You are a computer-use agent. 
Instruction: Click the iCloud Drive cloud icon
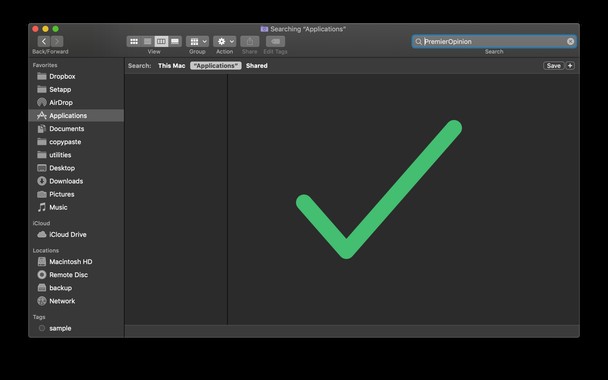[42, 235]
